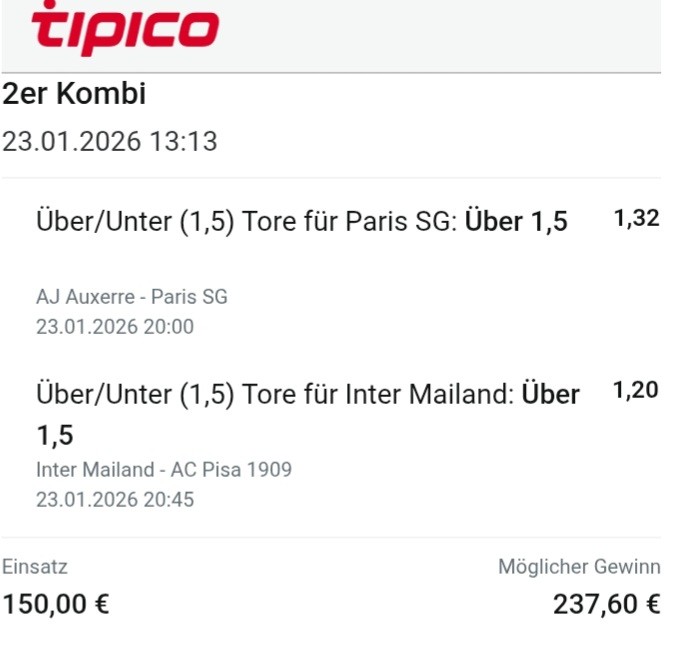675x656 pixels.
Task: Tap the 1,32 odds value
Action: [x=636, y=220]
